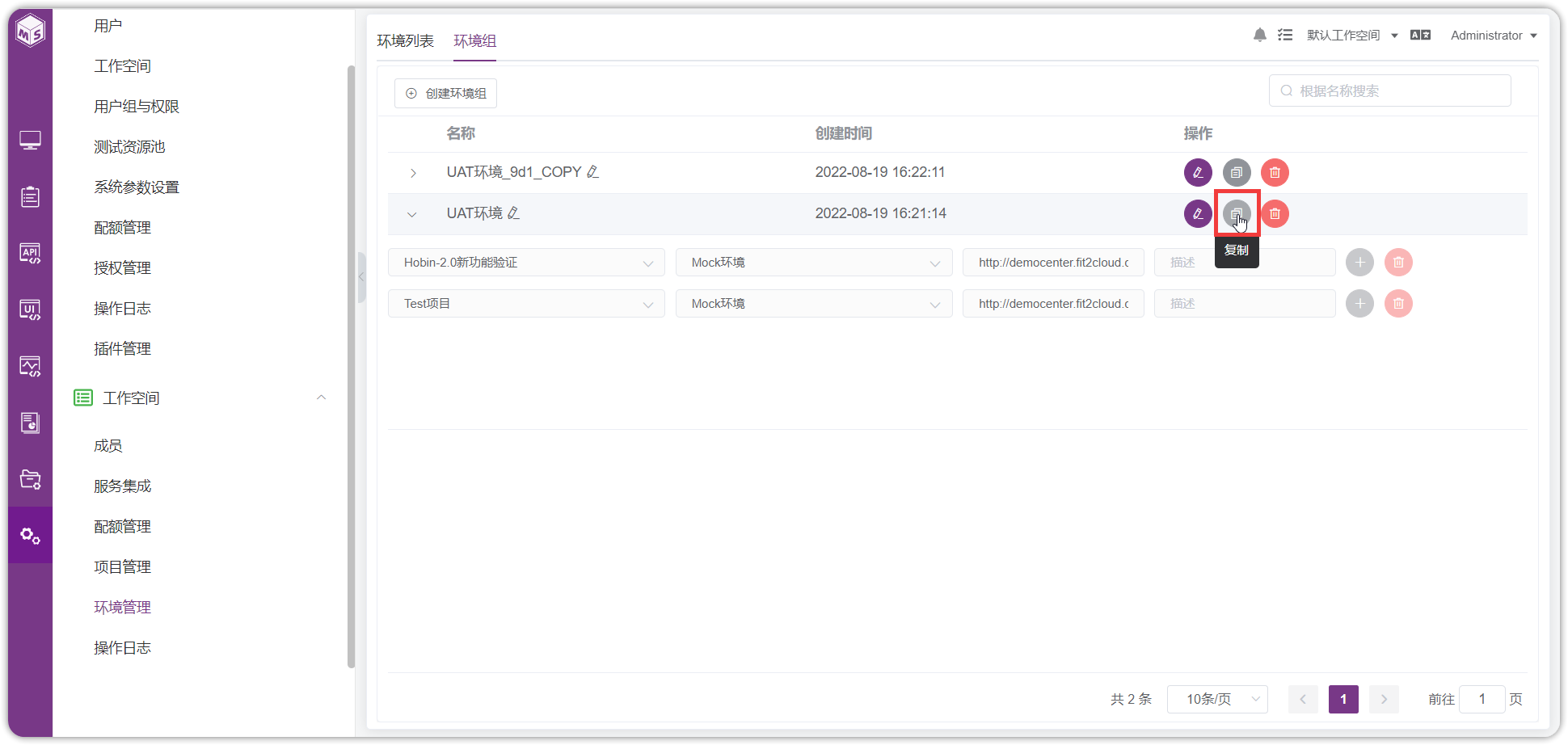This screenshot has width=1568, height=745.
Task: Click the MeterSphere logo icon
Action: tap(31, 32)
